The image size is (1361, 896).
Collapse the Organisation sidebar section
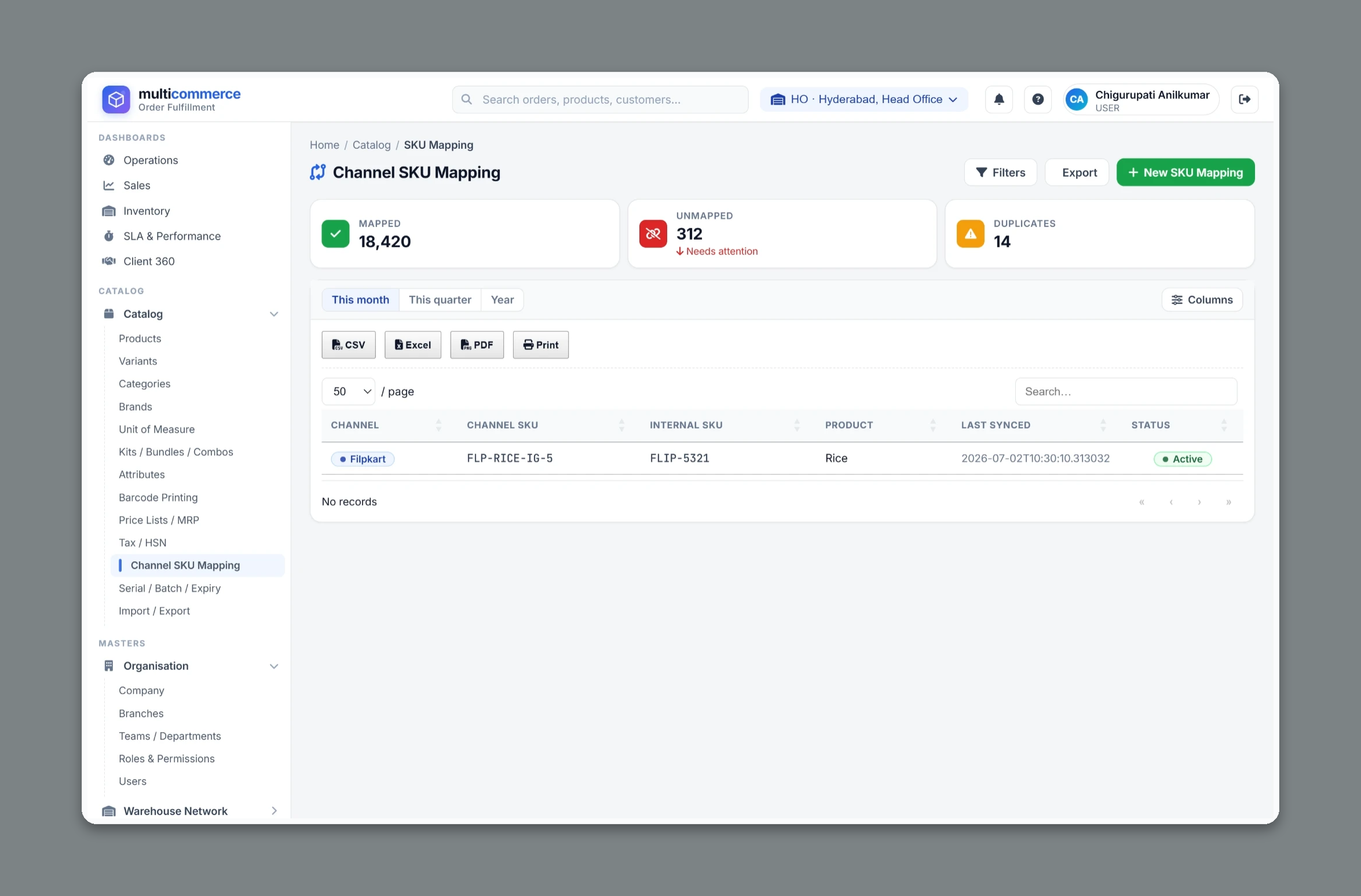tap(274, 666)
